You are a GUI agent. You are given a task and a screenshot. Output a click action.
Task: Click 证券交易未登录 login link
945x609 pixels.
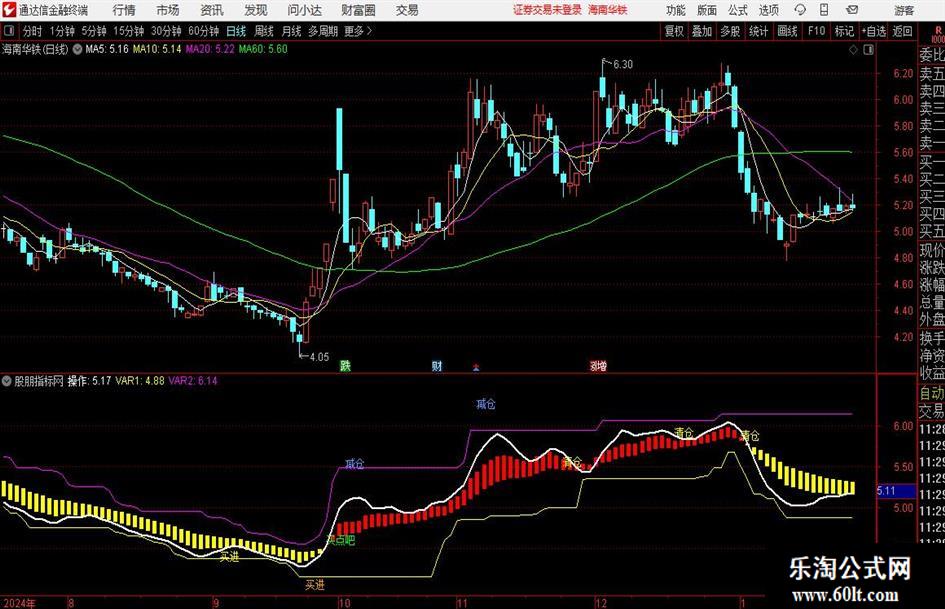[x=547, y=10]
